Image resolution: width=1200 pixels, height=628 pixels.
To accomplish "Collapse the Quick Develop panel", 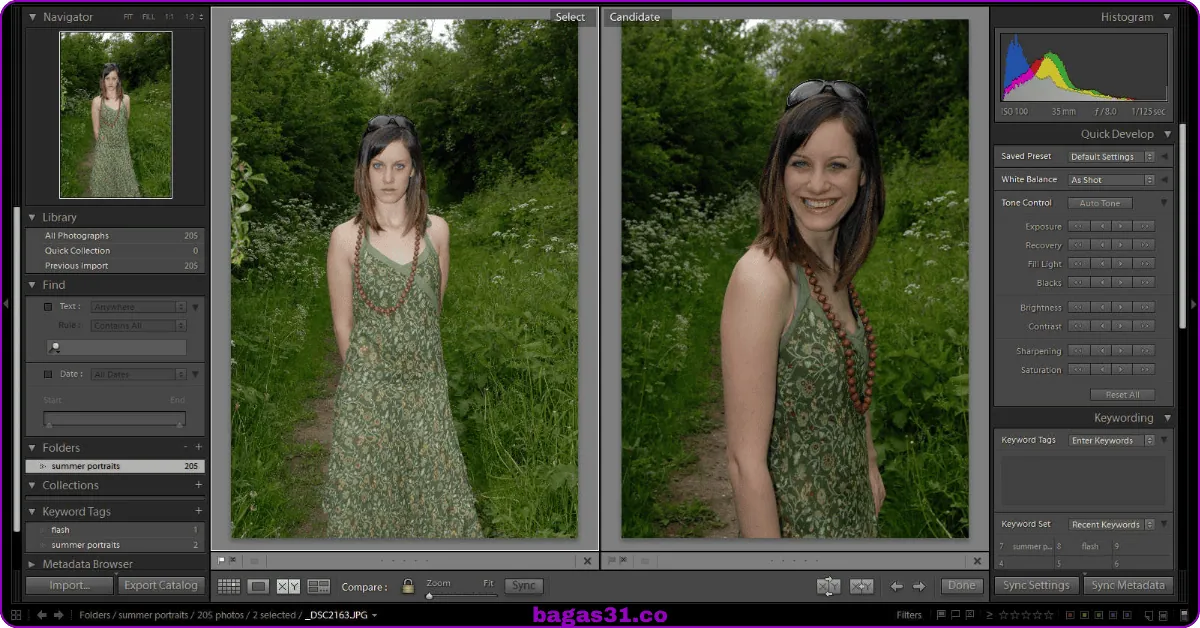I will click(1166, 134).
